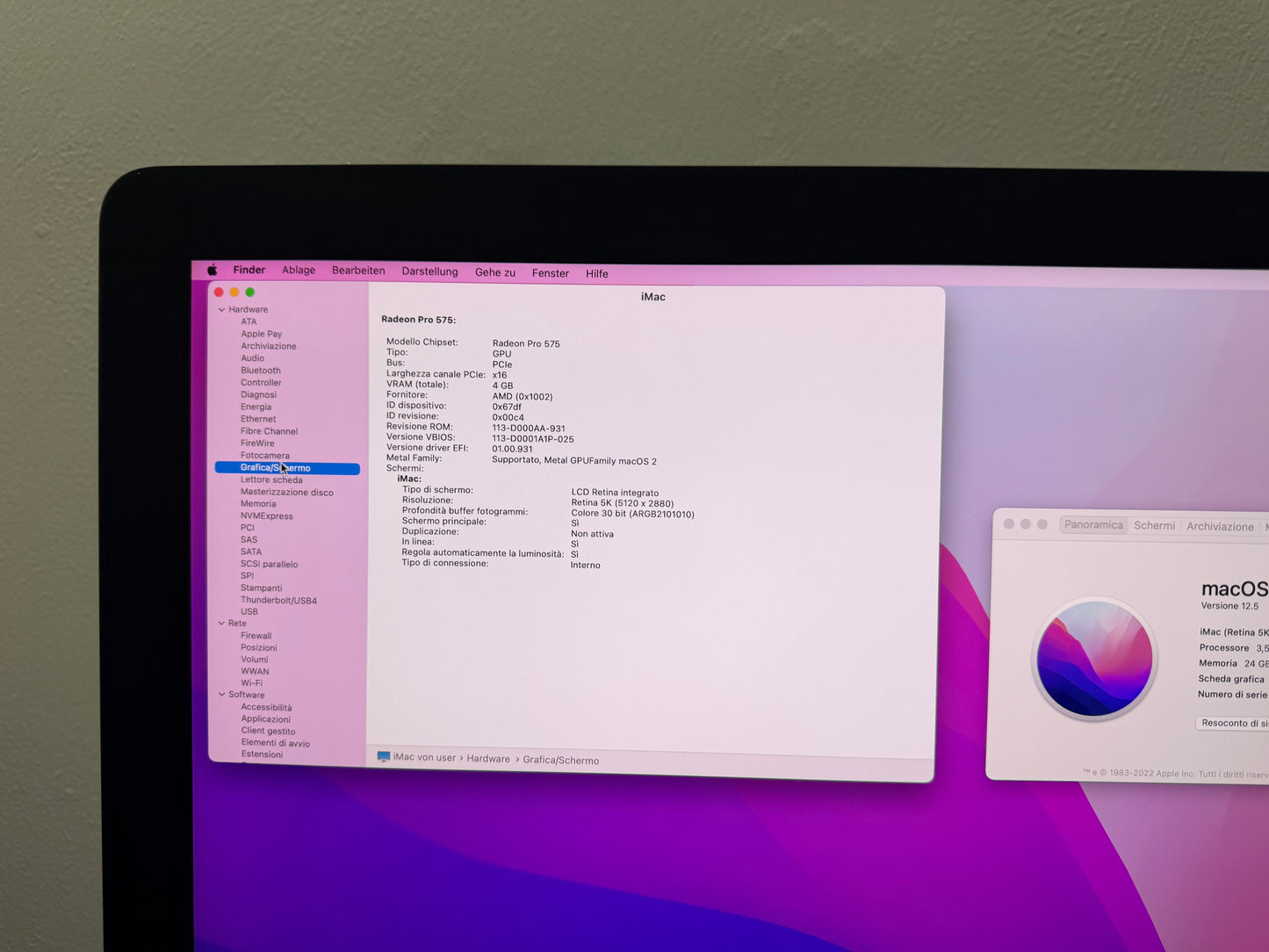Viewport: 1269px width, 952px height.
Task: Select Ethernet in the sidebar
Action: click(258, 419)
